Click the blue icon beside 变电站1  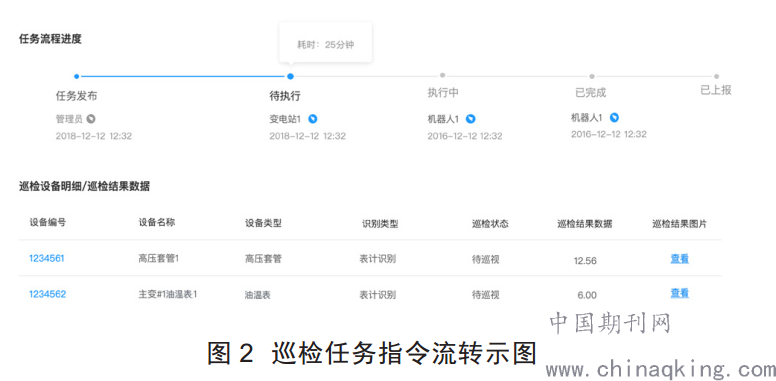point(312,119)
